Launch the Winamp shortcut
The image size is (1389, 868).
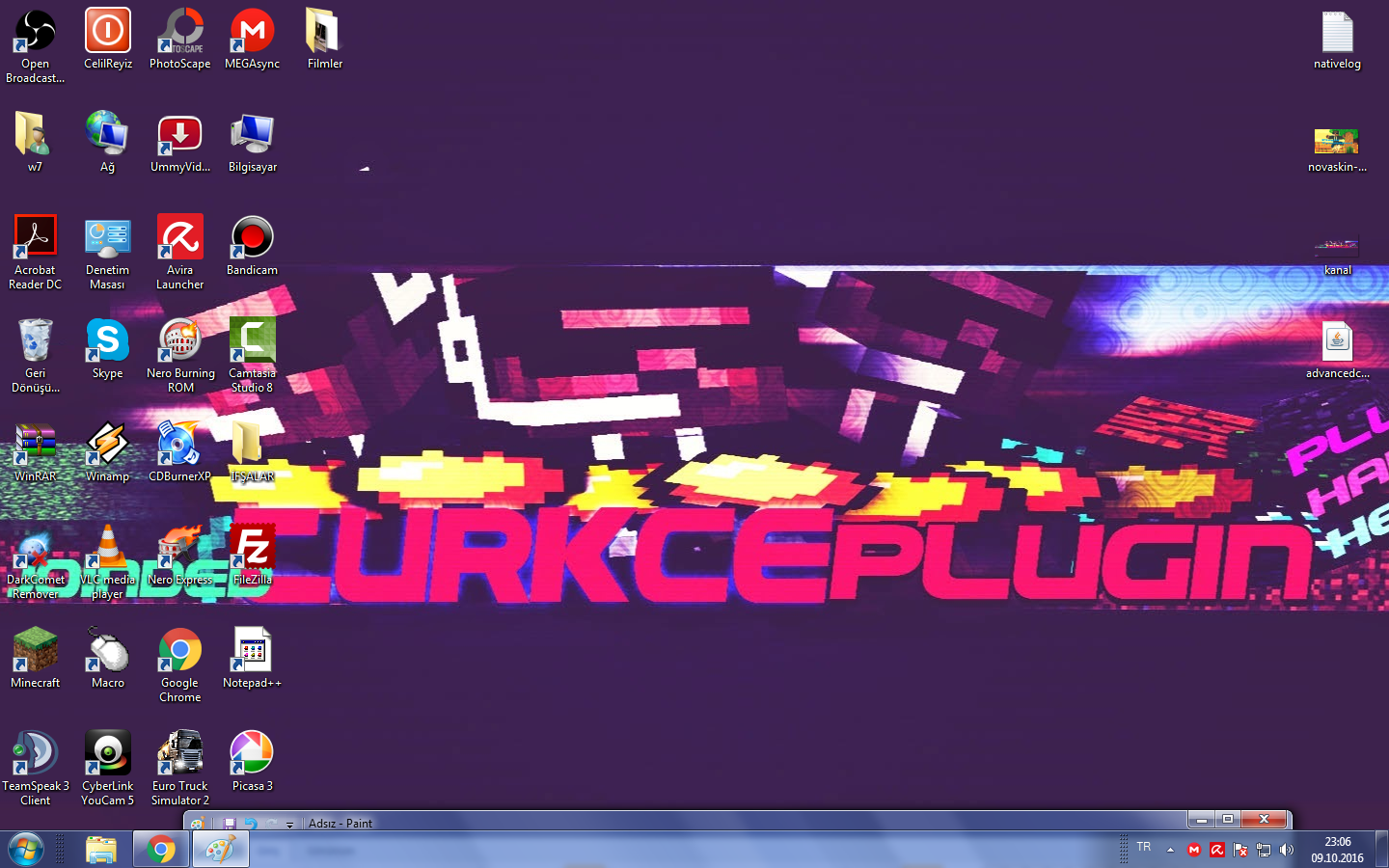[107, 451]
